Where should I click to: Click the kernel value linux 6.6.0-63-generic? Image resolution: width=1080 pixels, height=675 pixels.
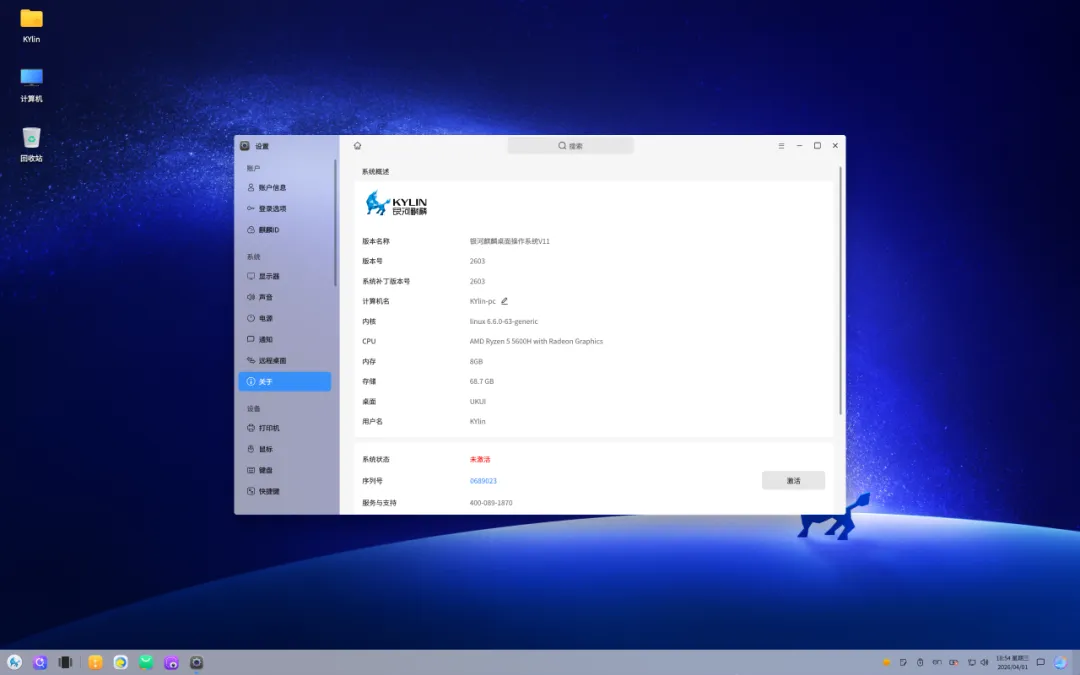coord(503,322)
